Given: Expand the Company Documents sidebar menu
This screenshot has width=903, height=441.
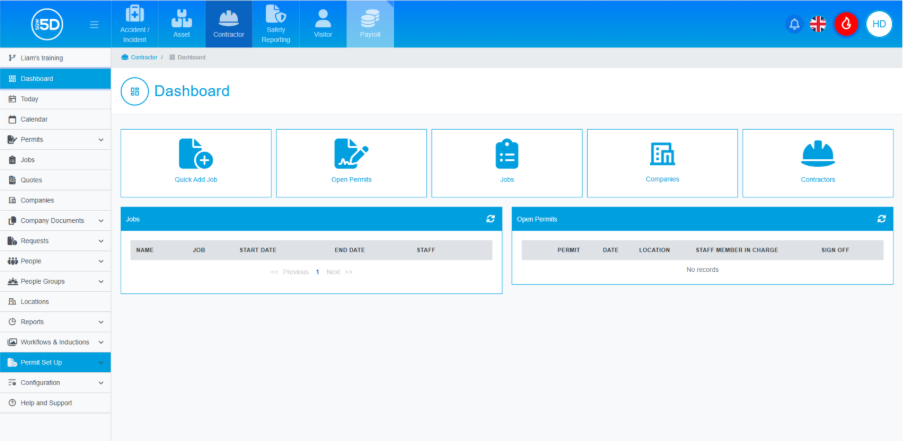Looking at the screenshot, I should click(x=101, y=221).
